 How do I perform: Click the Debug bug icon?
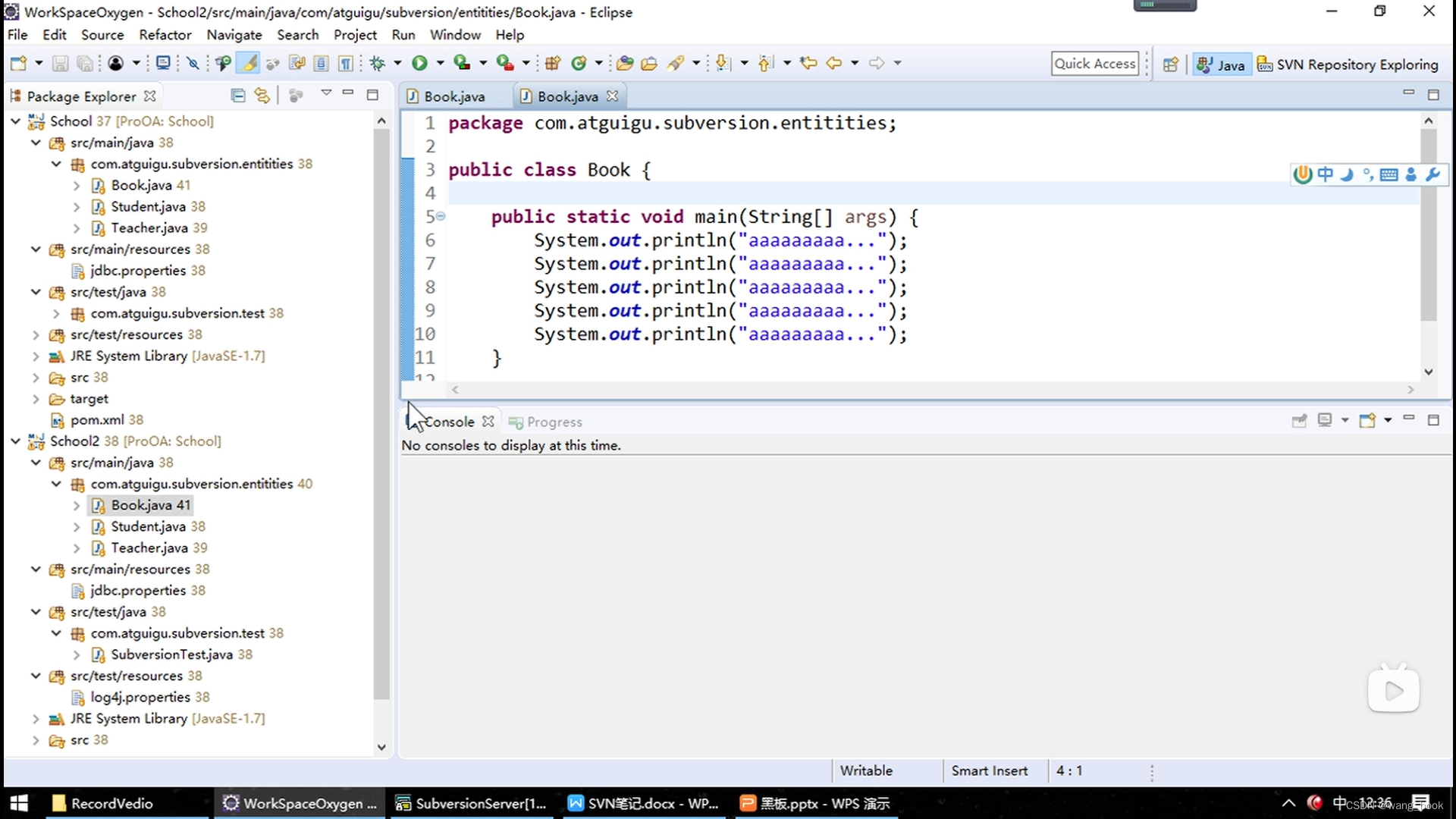coord(378,64)
